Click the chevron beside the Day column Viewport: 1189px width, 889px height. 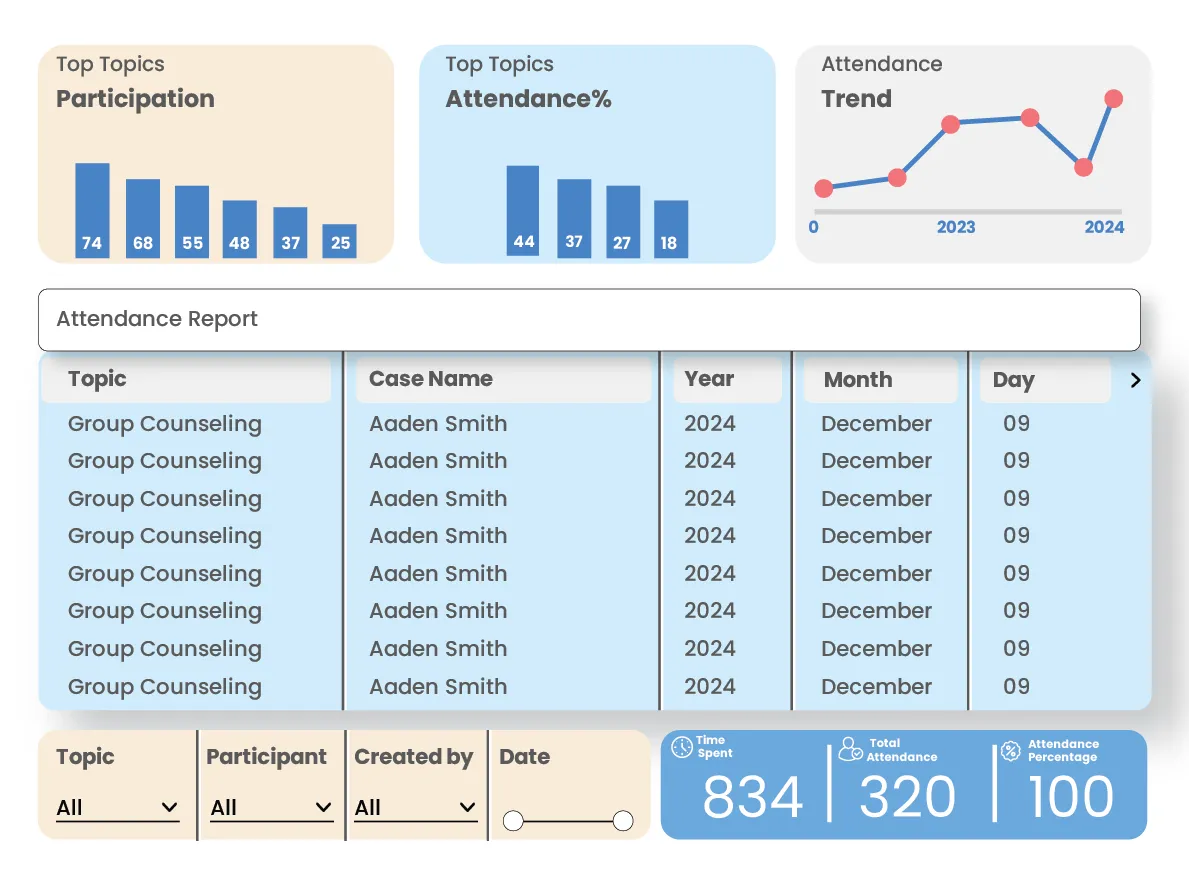click(x=1134, y=380)
